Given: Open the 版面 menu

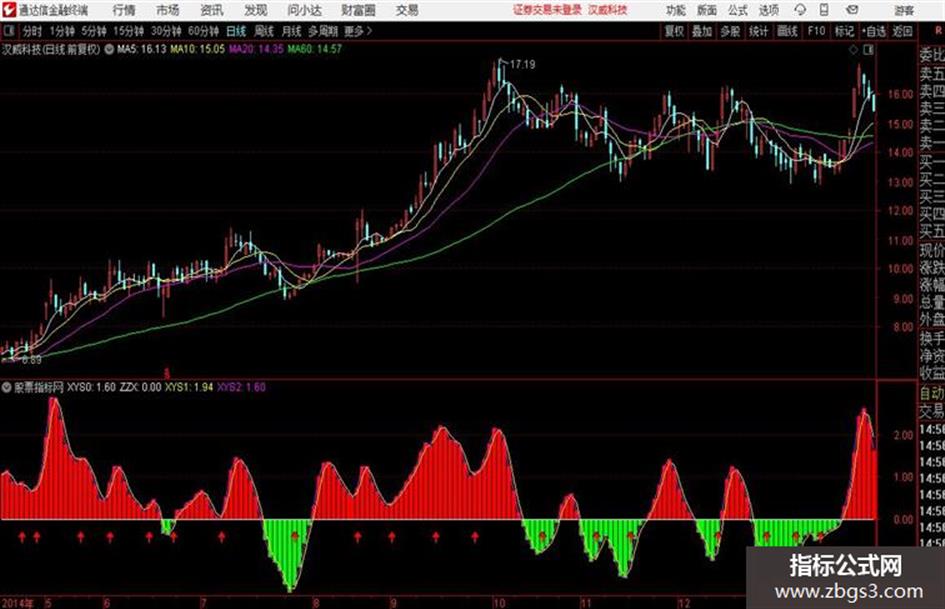Looking at the screenshot, I should pos(707,10).
